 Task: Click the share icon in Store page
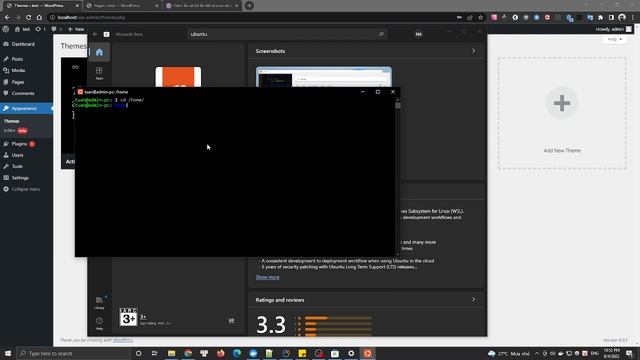point(231,321)
